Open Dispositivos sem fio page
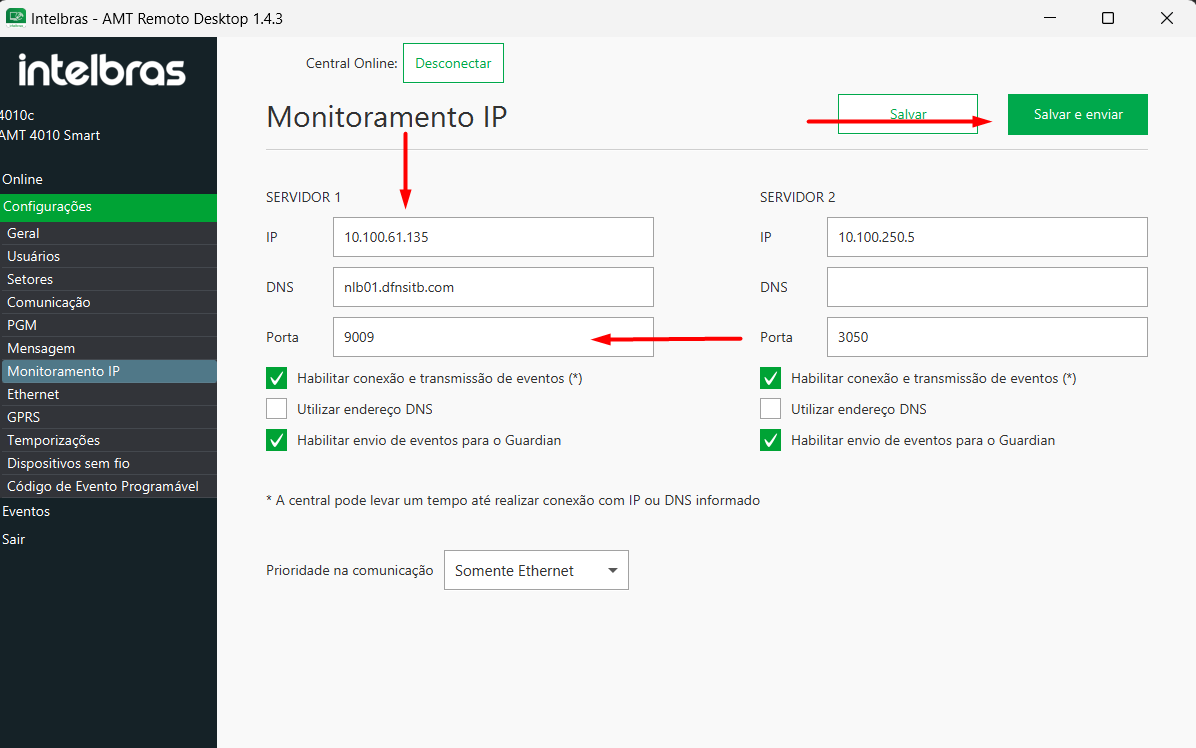This screenshot has height=748, width=1196. point(108,463)
